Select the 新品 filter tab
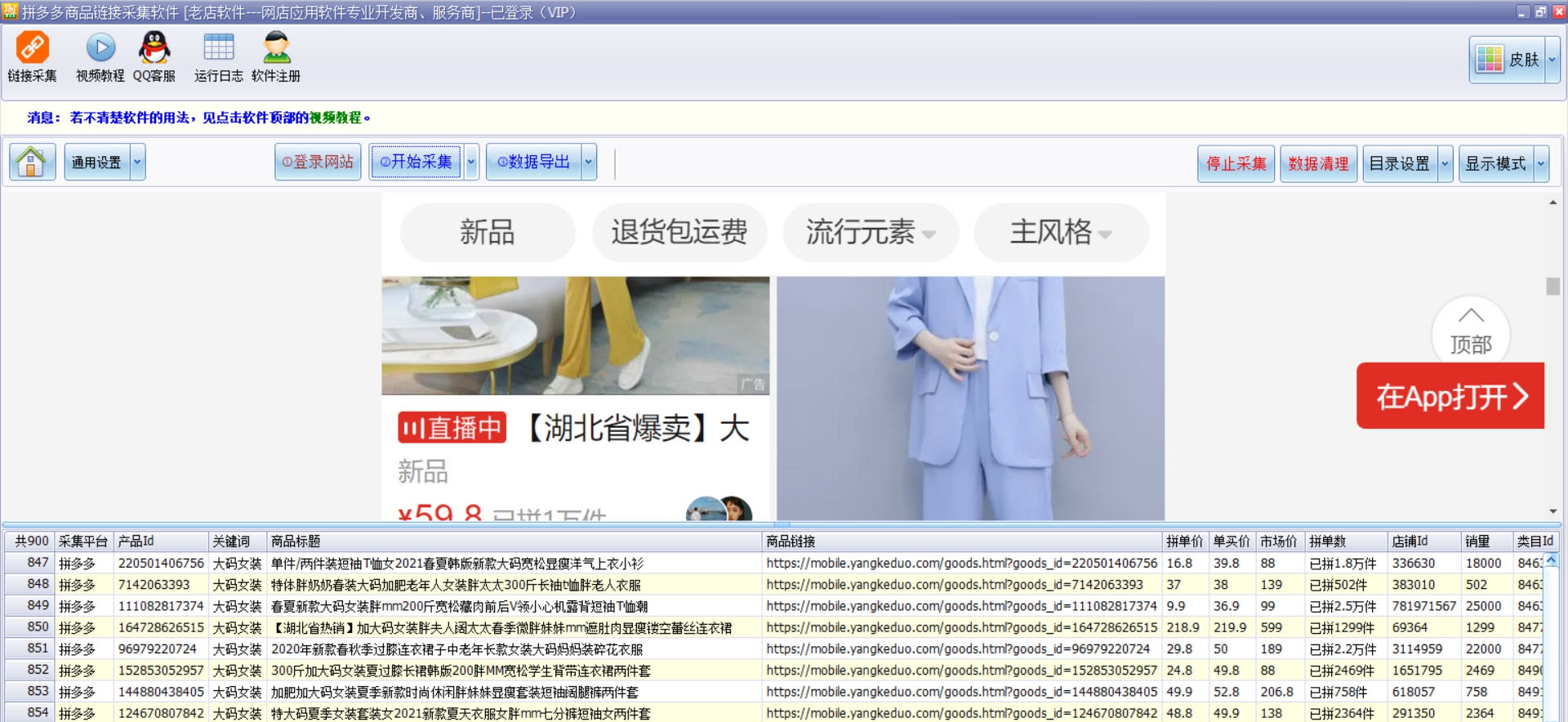1568x722 pixels. 487,233
